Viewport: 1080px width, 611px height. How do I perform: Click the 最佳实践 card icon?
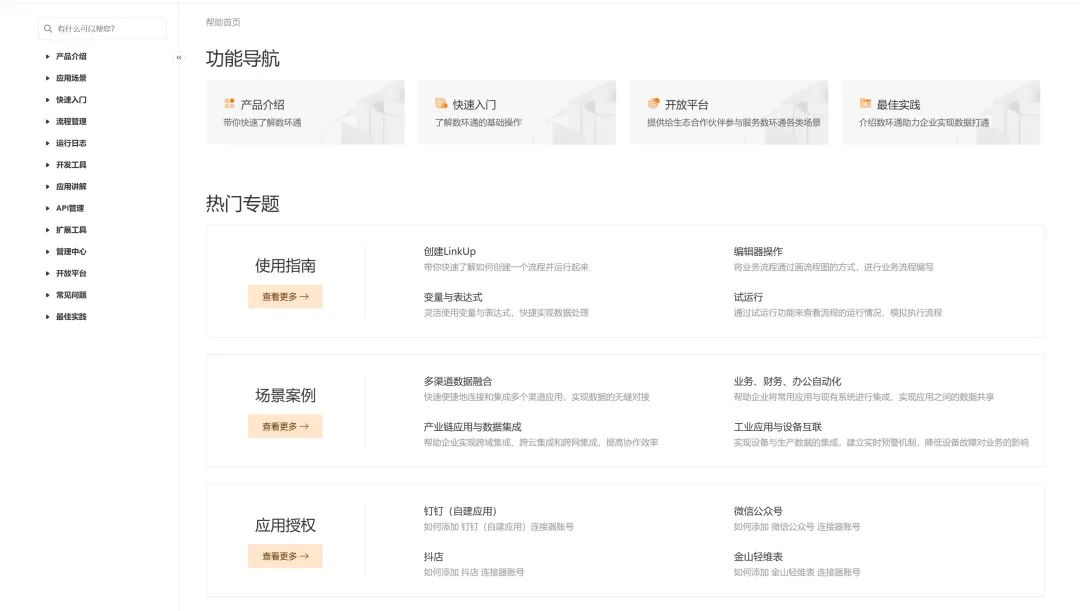tap(865, 104)
